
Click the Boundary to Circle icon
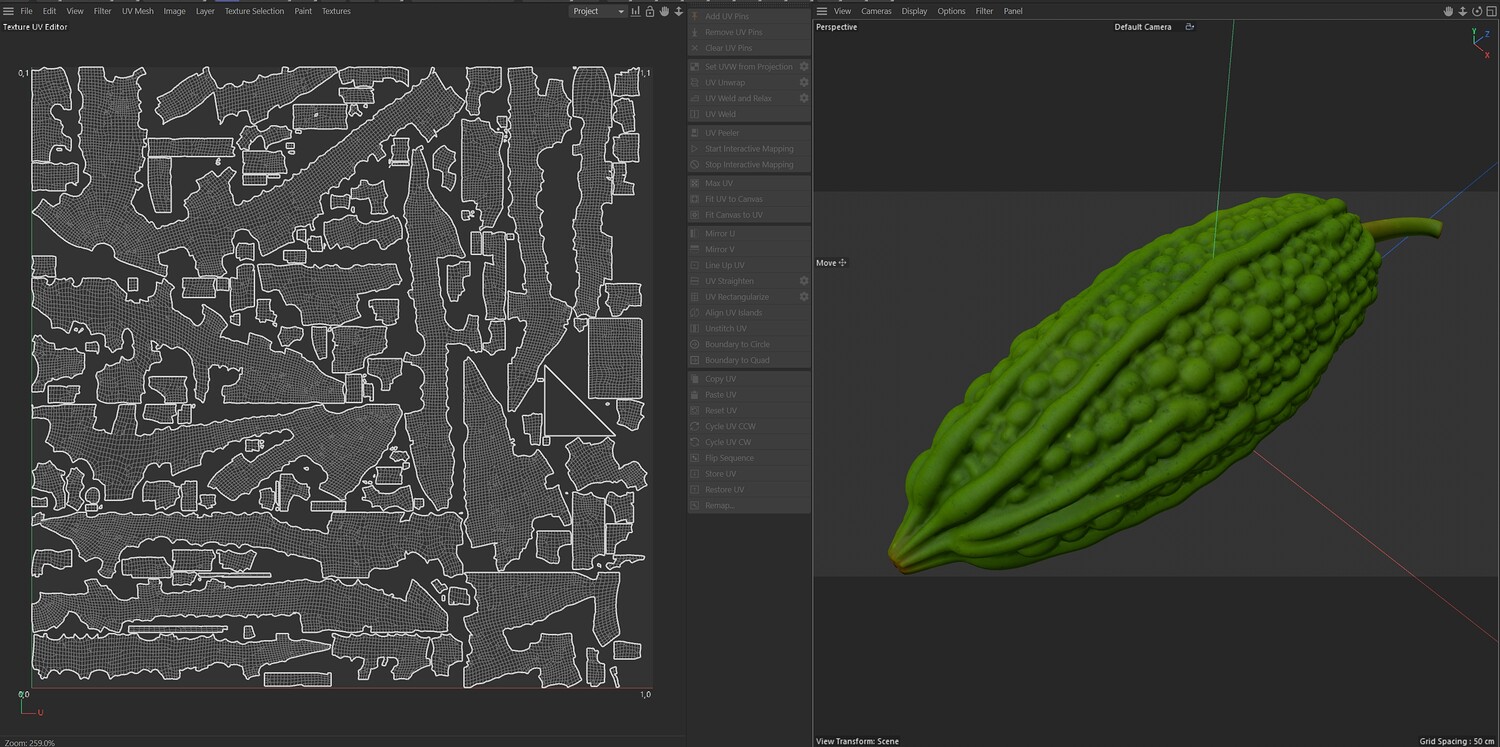click(x=695, y=345)
